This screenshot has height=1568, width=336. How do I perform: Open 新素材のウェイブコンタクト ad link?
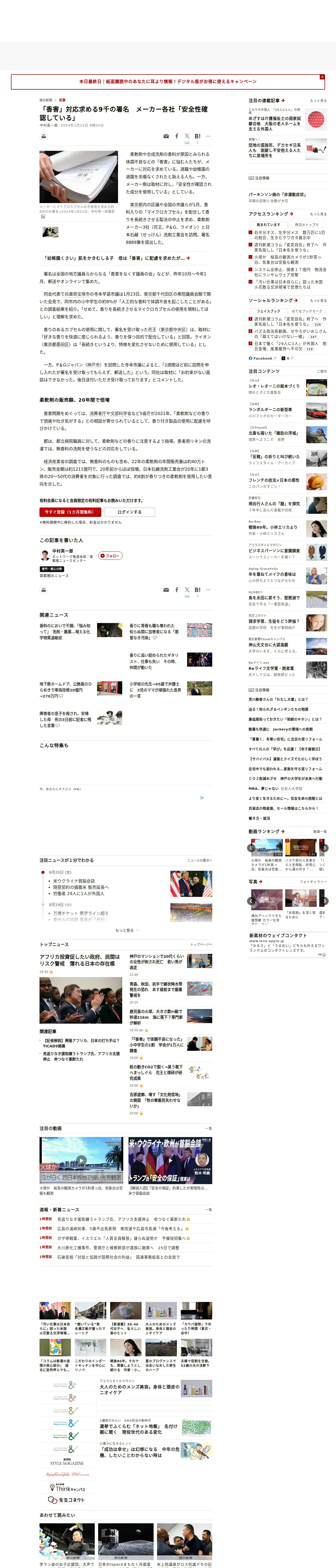tap(278, 936)
